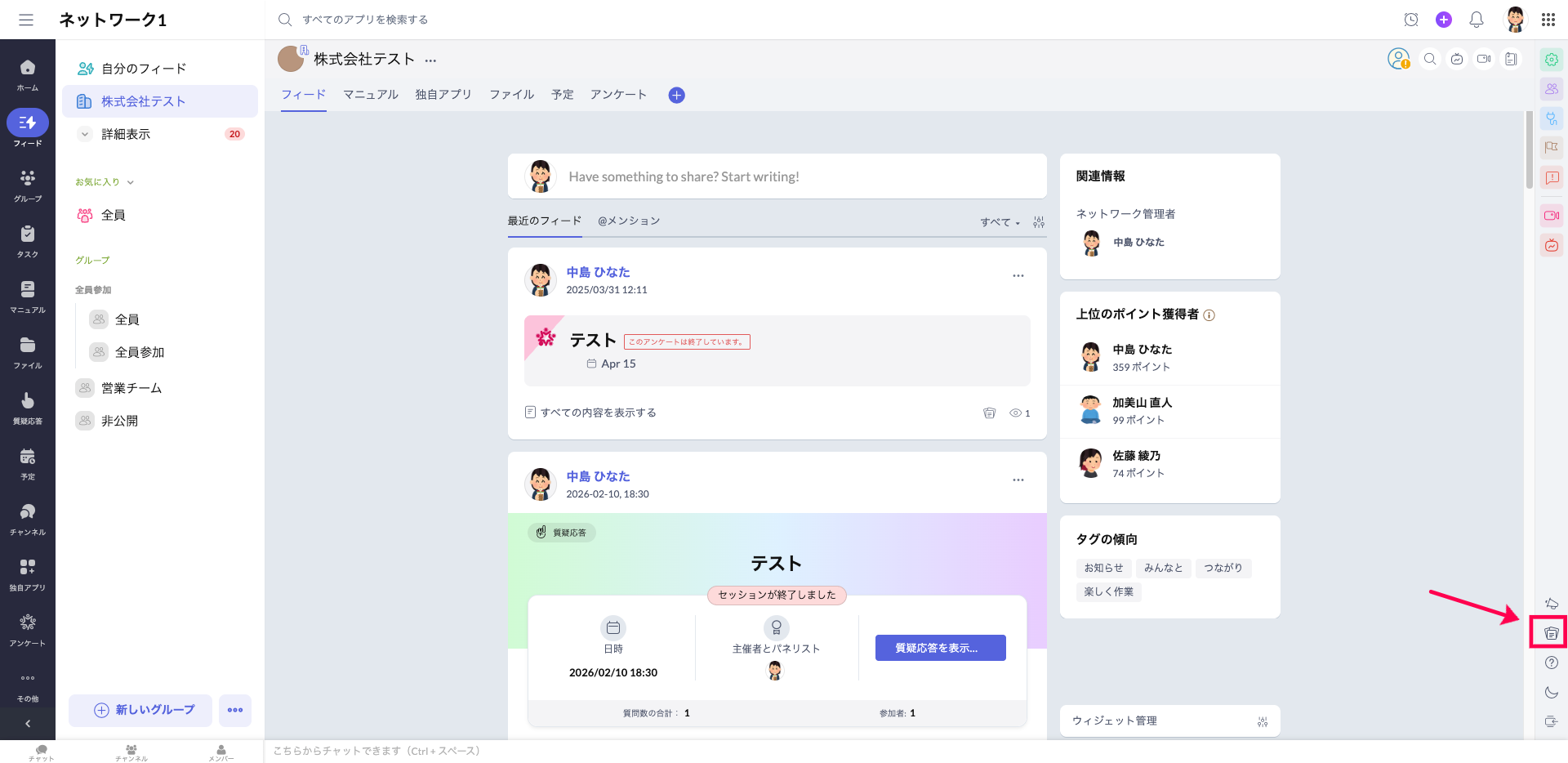Click the feed filter settings icon
The height and width of the screenshot is (763, 1568).
click(1038, 222)
